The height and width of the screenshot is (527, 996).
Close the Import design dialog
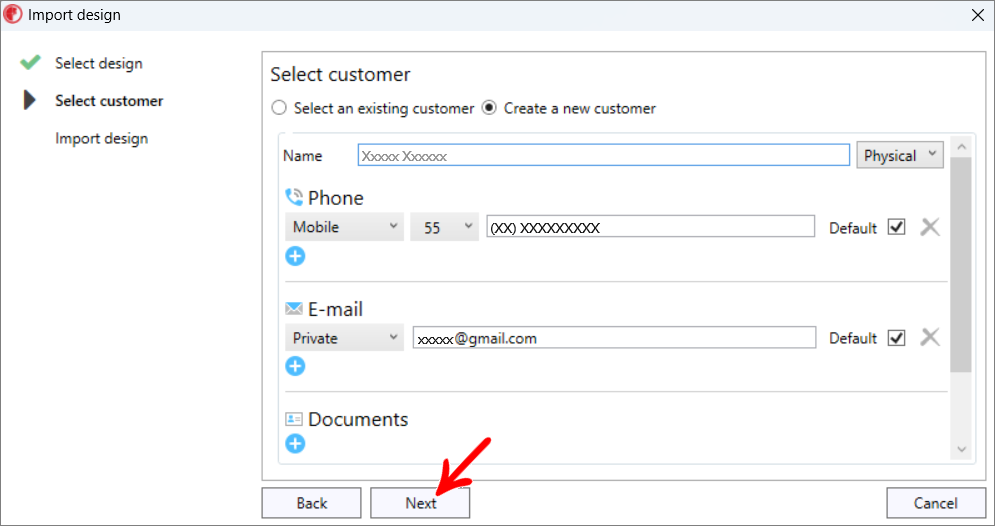coord(978,15)
